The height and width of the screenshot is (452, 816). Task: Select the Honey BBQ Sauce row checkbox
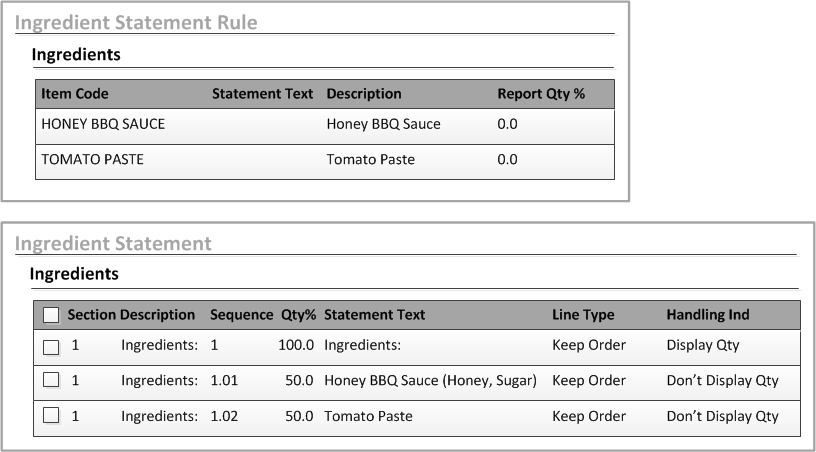(51, 381)
